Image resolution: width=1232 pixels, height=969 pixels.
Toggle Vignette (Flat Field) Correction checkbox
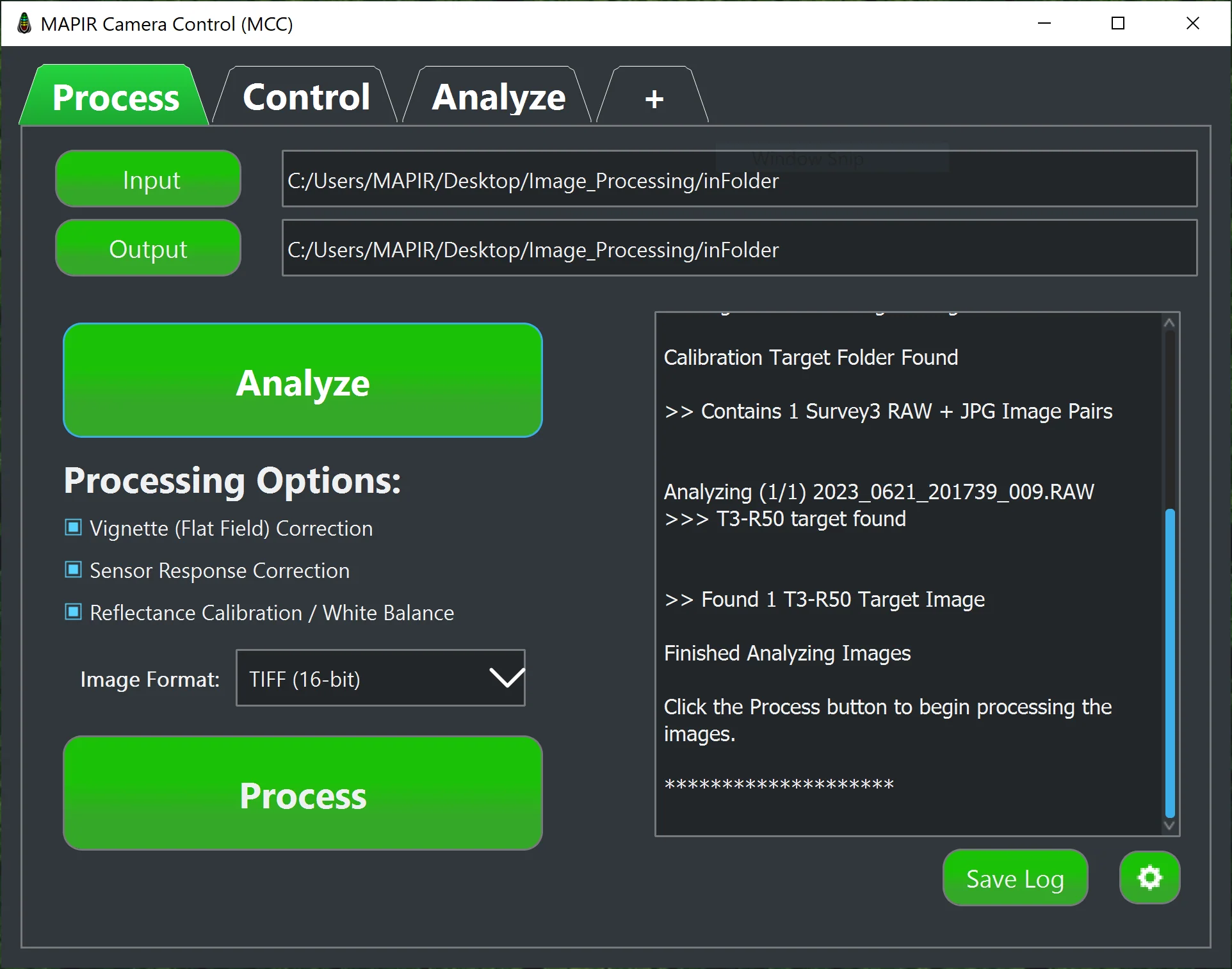(x=74, y=527)
